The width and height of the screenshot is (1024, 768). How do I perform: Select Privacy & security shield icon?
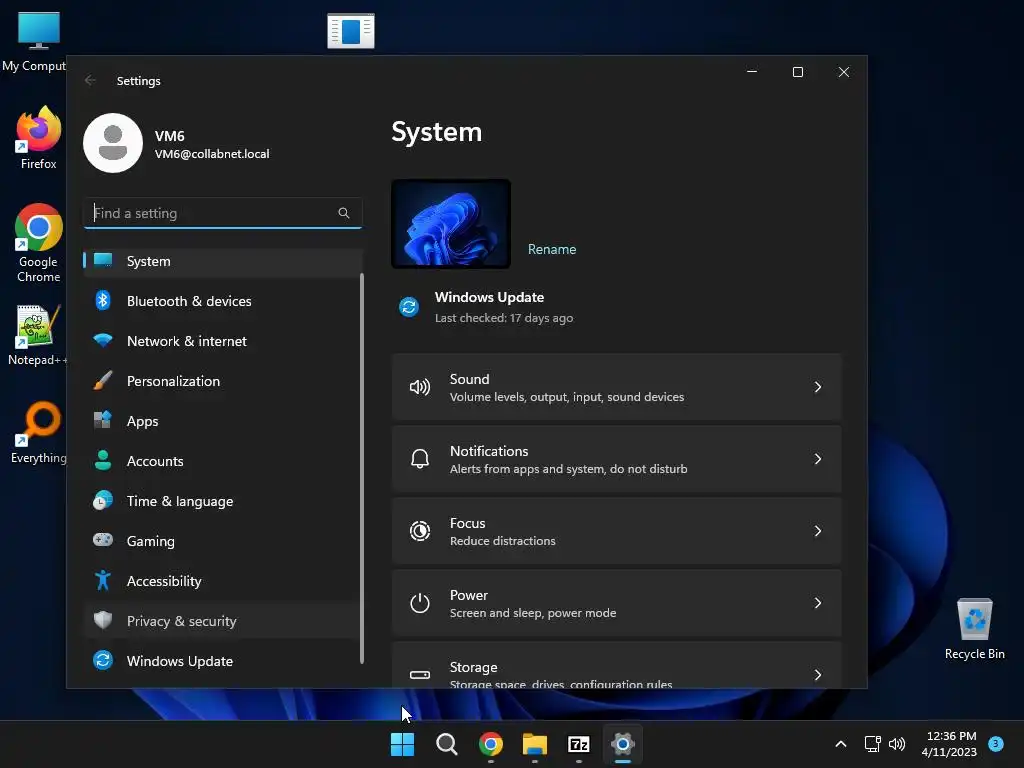tap(103, 620)
